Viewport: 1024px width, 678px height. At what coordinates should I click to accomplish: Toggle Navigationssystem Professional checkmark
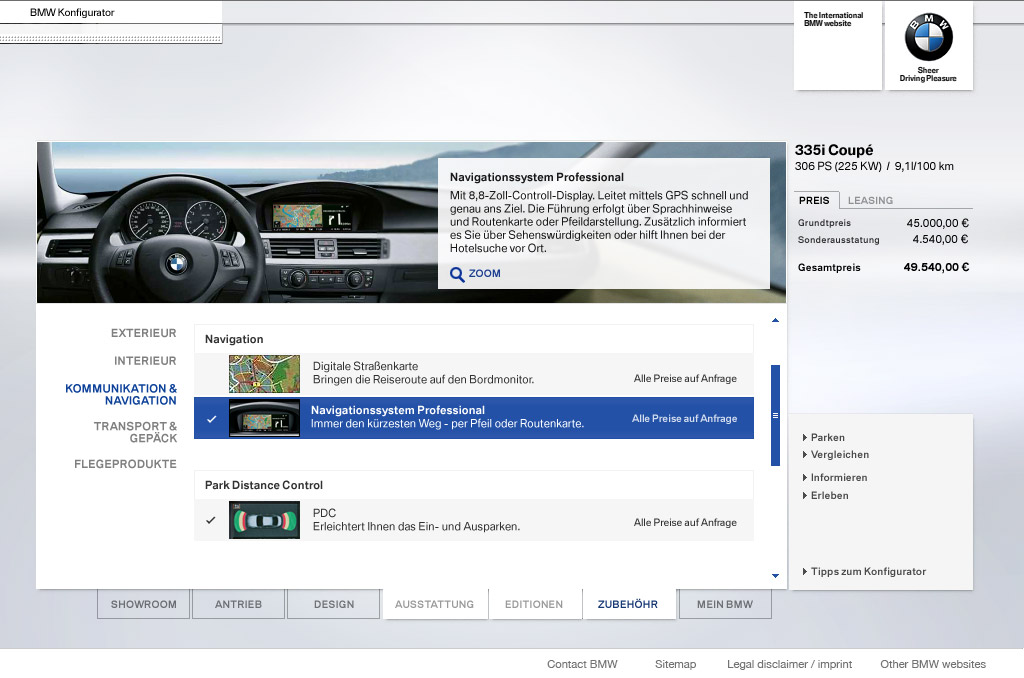212,419
